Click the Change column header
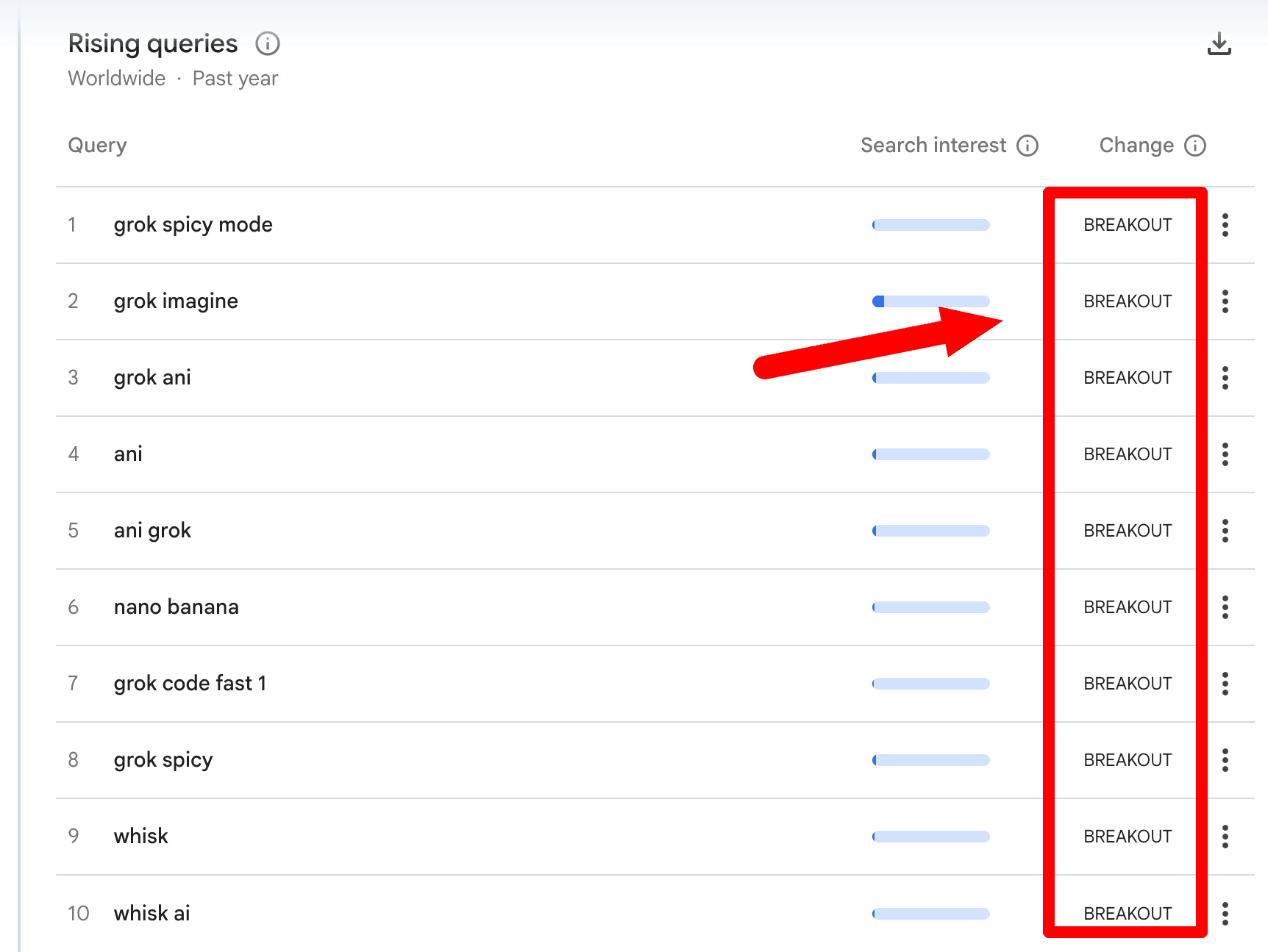The width and height of the screenshot is (1268, 952). [x=1136, y=146]
